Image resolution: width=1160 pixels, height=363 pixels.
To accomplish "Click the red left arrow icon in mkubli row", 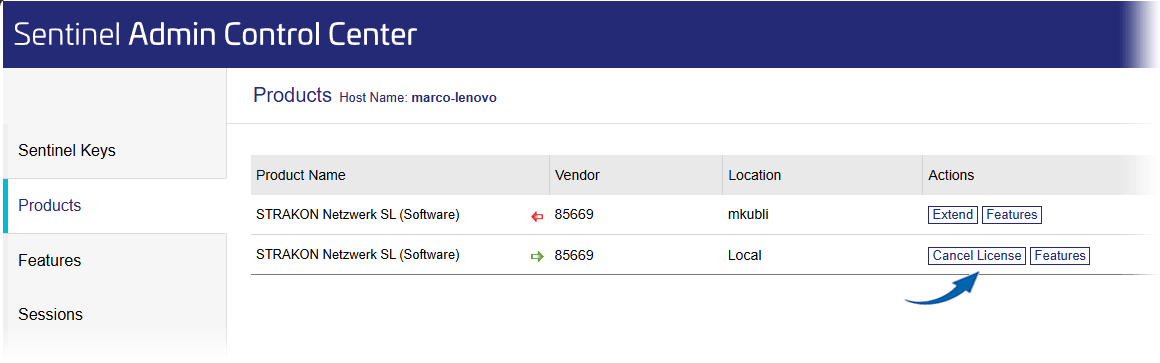I will [538, 216].
